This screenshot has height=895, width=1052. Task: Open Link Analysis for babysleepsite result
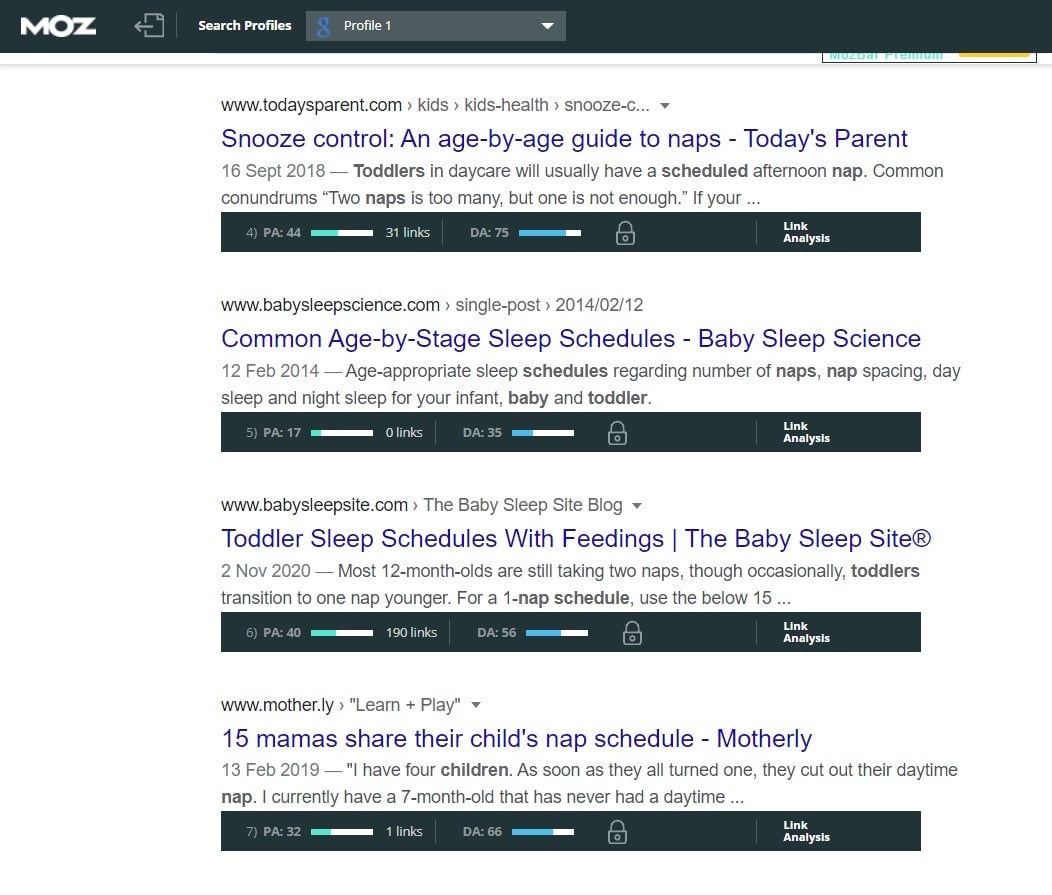[x=806, y=632]
